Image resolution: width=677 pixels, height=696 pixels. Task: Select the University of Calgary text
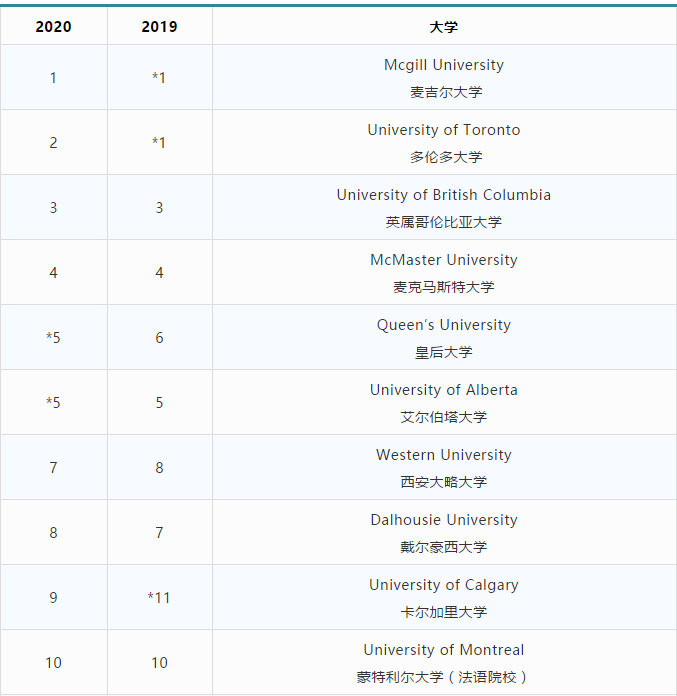(444, 585)
